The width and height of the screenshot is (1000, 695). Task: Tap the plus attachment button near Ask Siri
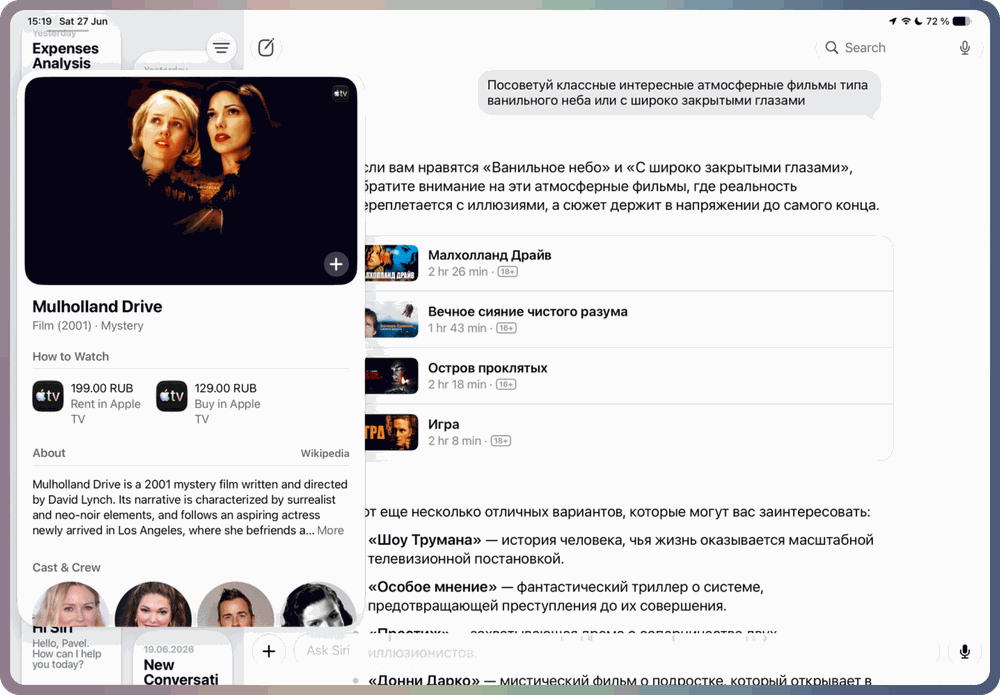coord(268,651)
